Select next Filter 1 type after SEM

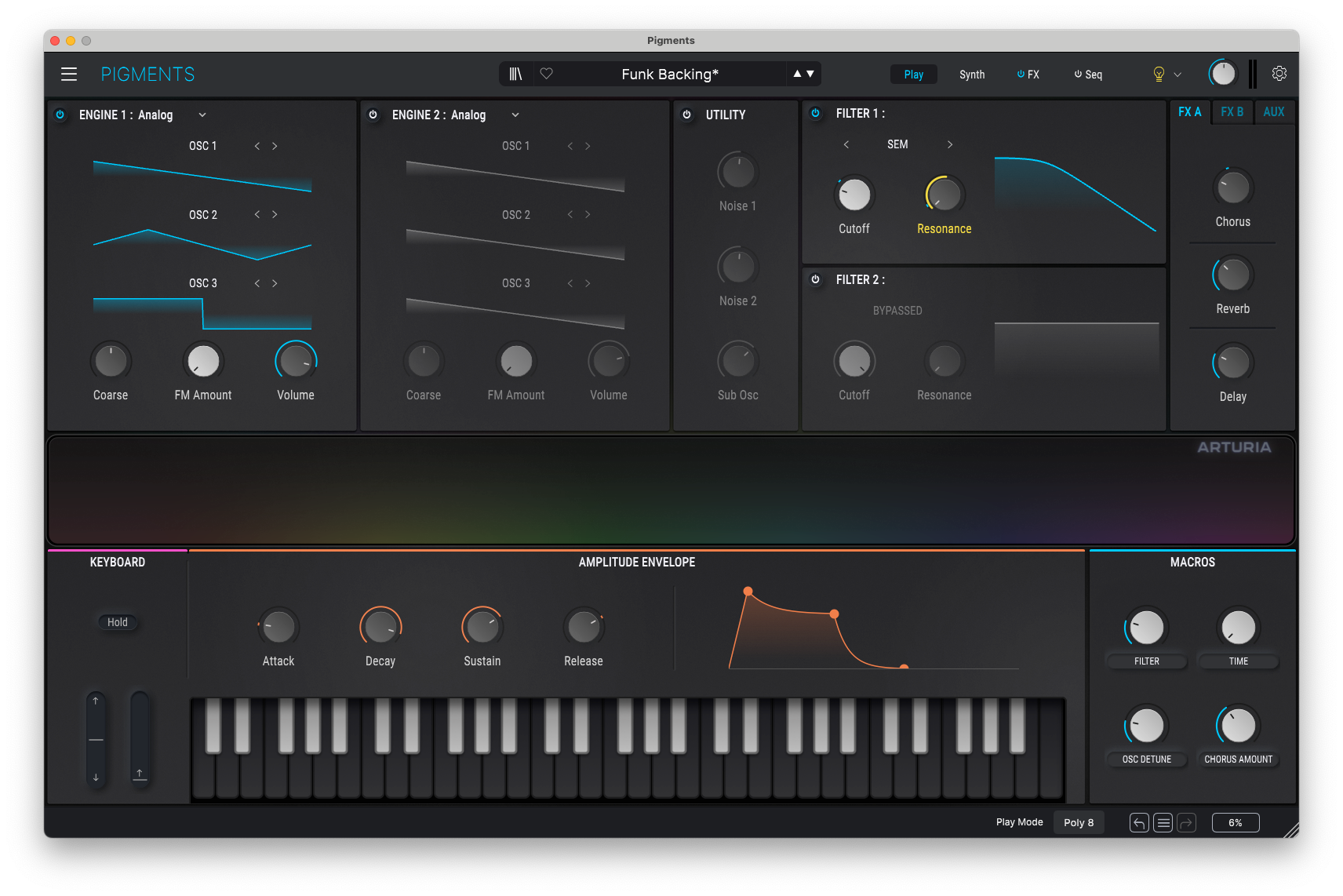(950, 144)
